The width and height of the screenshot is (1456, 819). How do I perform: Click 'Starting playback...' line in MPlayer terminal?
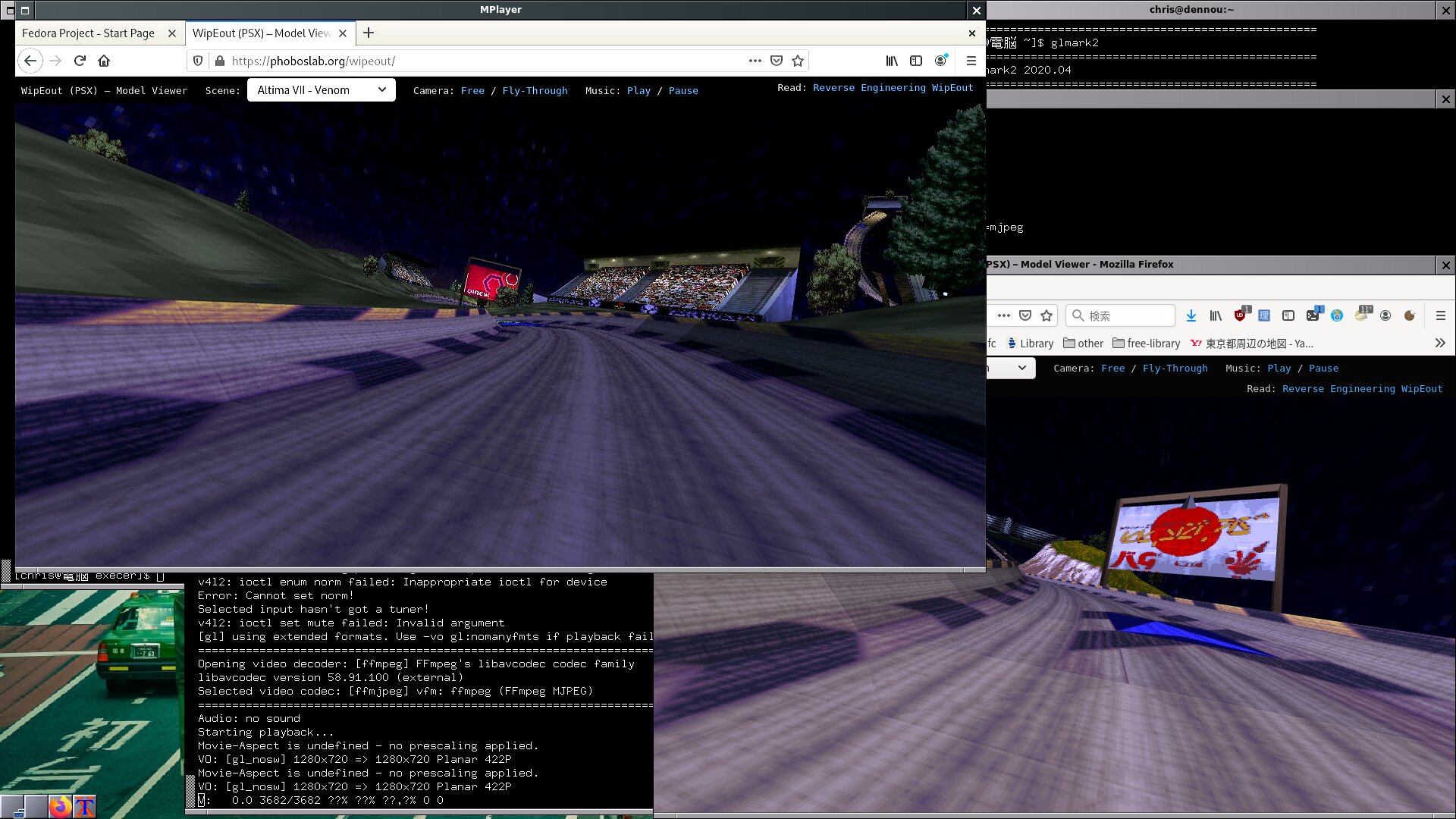point(266,733)
